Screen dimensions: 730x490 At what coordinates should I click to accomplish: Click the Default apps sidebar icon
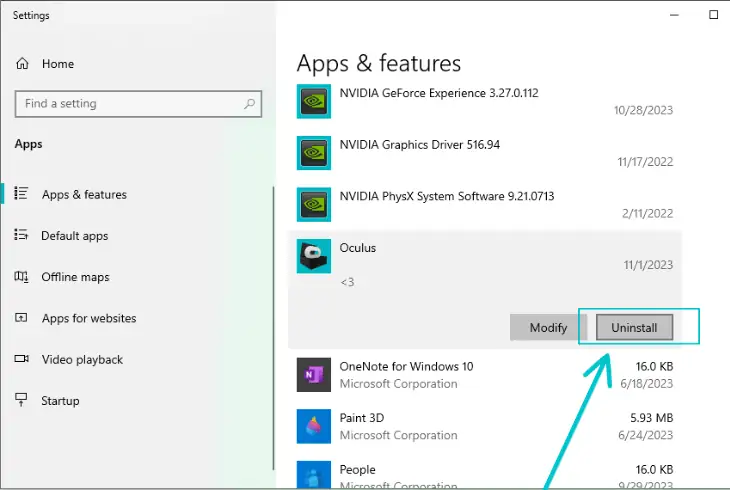tap(21, 234)
